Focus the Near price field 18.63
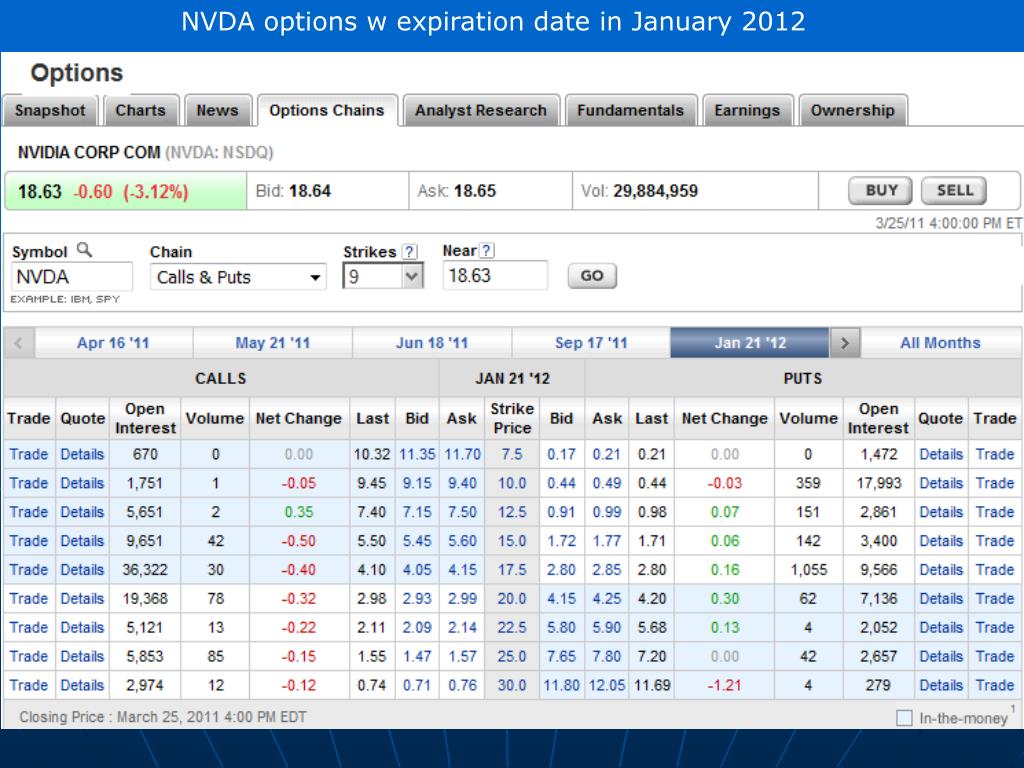The width and height of the screenshot is (1024, 768). point(495,276)
